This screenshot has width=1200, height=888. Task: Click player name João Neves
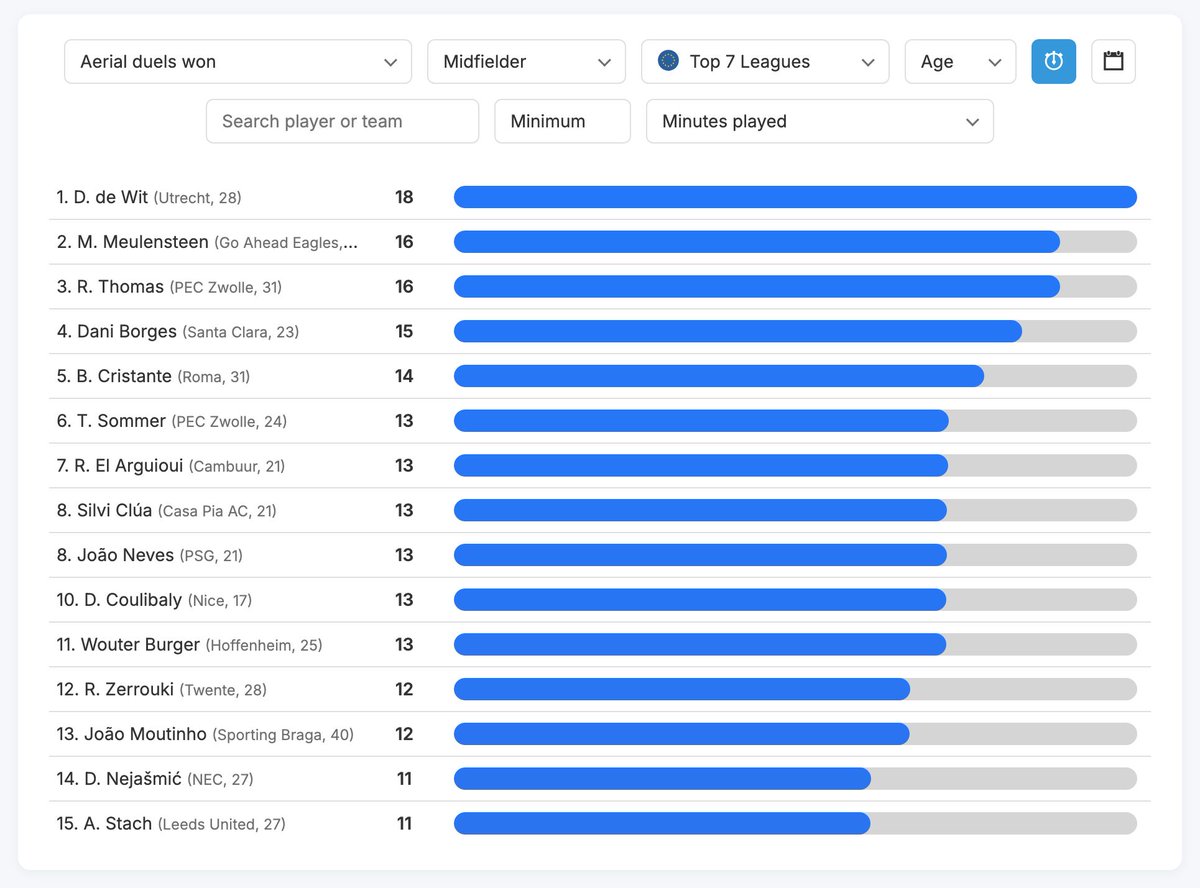click(125, 555)
